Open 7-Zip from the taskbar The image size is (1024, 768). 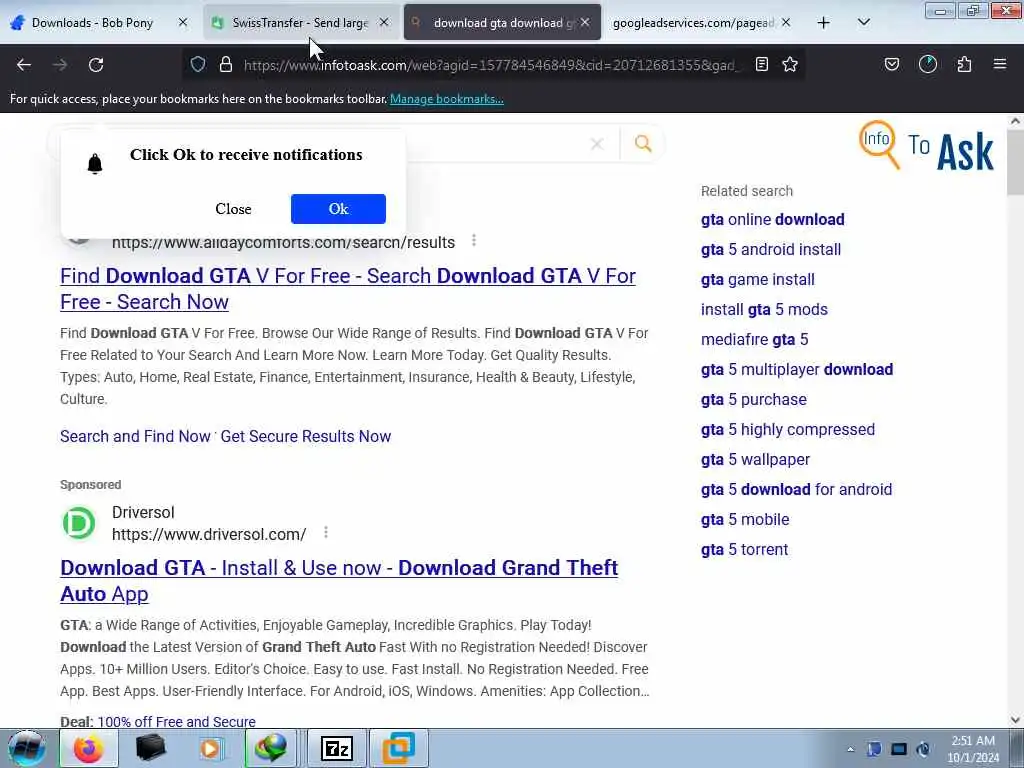[x=337, y=748]
